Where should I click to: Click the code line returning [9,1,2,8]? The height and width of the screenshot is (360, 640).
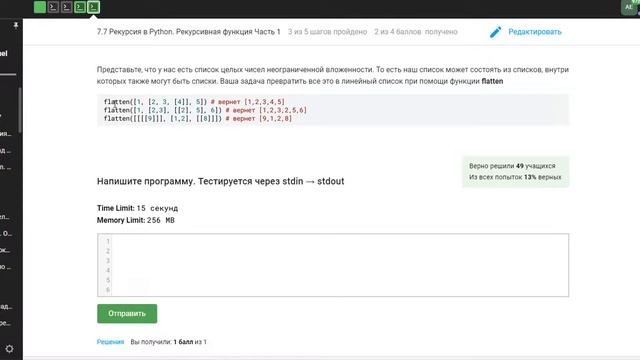(198, 119)
